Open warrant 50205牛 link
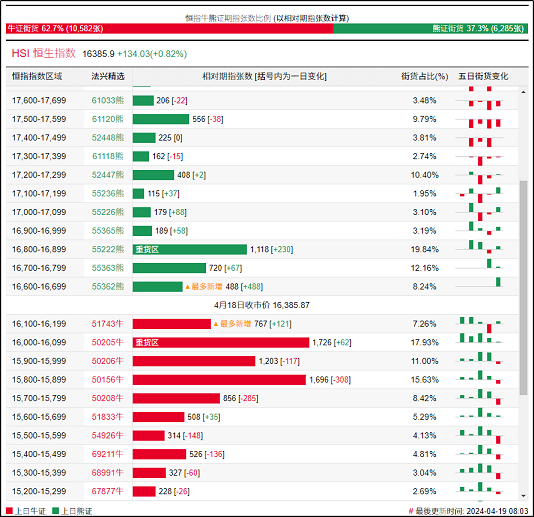 coord(107,342)
